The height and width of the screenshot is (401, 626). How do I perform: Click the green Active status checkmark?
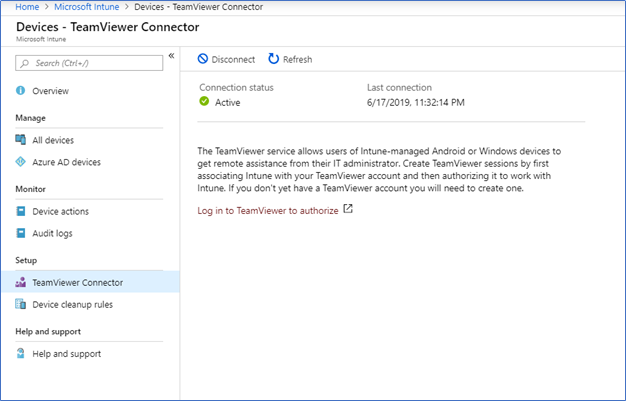[x=204, y=101]
